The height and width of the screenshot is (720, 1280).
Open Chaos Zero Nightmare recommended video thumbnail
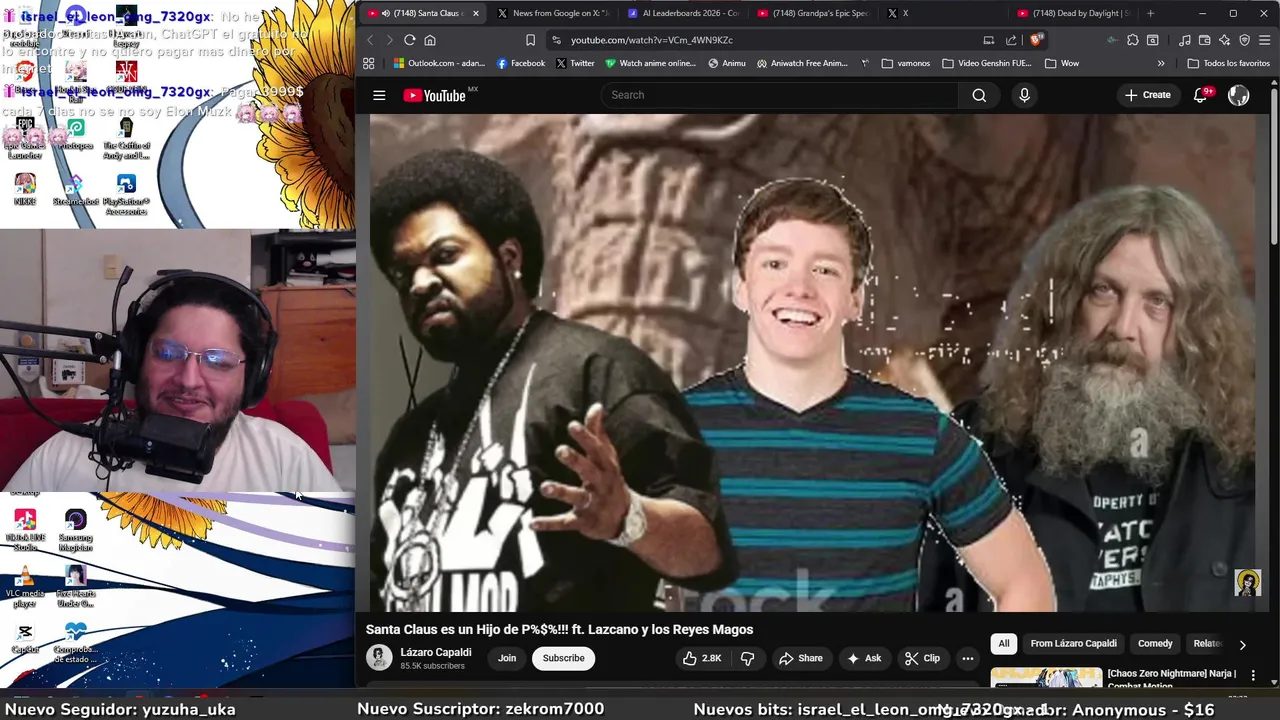1046,677
